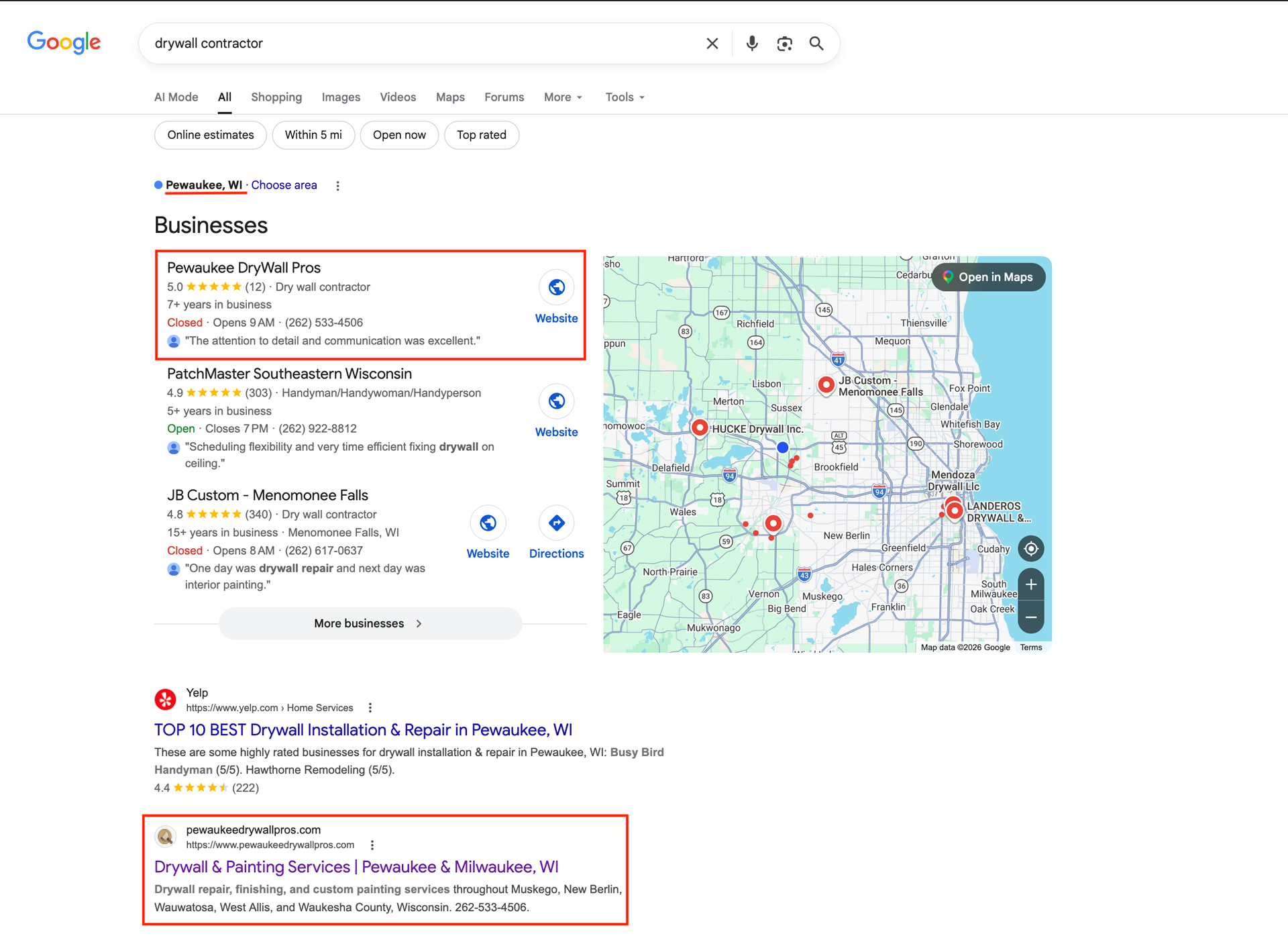Open the Website globe for PatchMaster Southeastern Wisconsin

pyautogui.click(x=557, y=401)
